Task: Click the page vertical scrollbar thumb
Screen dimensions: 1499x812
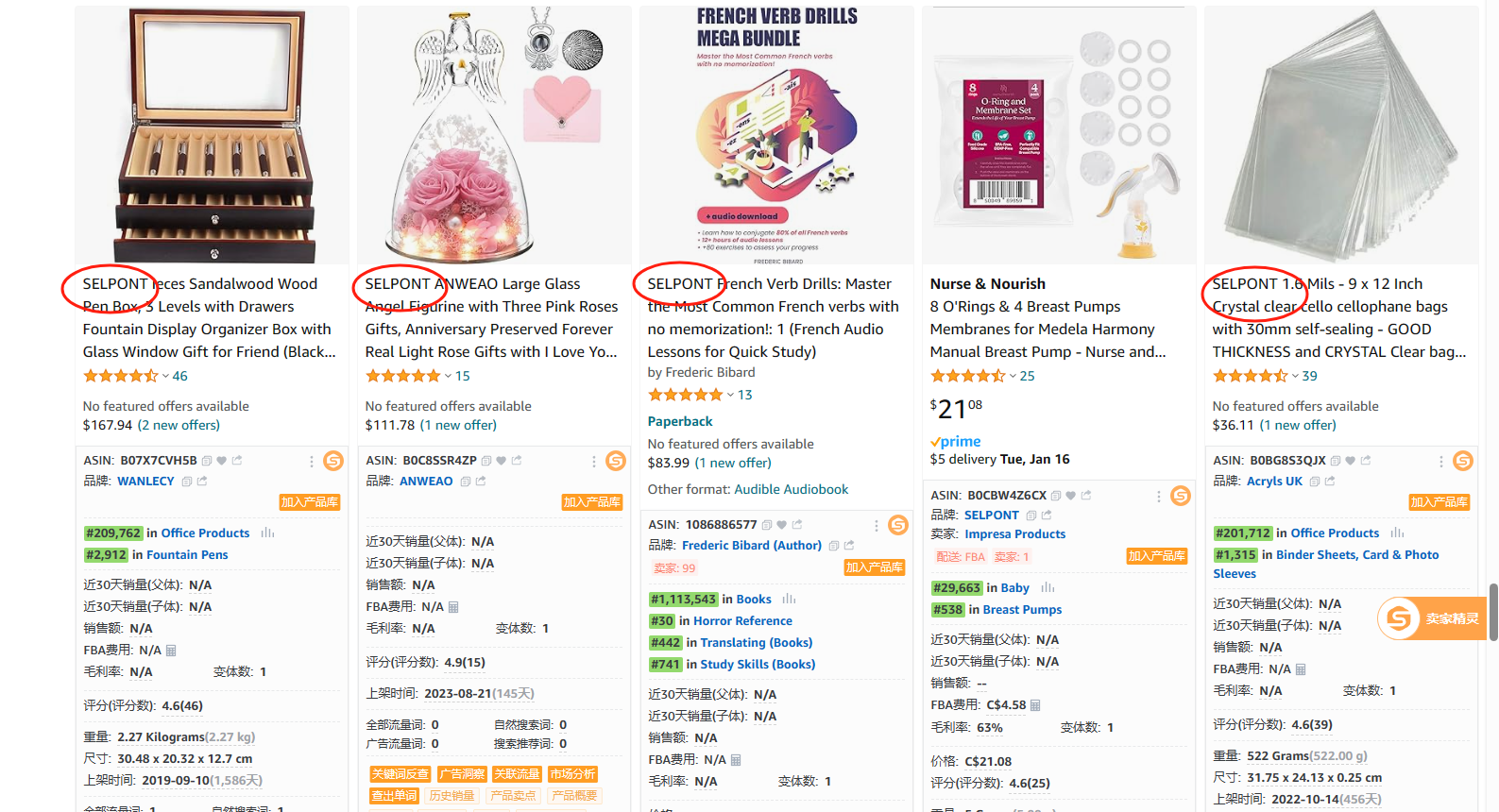Action: (x=1493, y=612)
